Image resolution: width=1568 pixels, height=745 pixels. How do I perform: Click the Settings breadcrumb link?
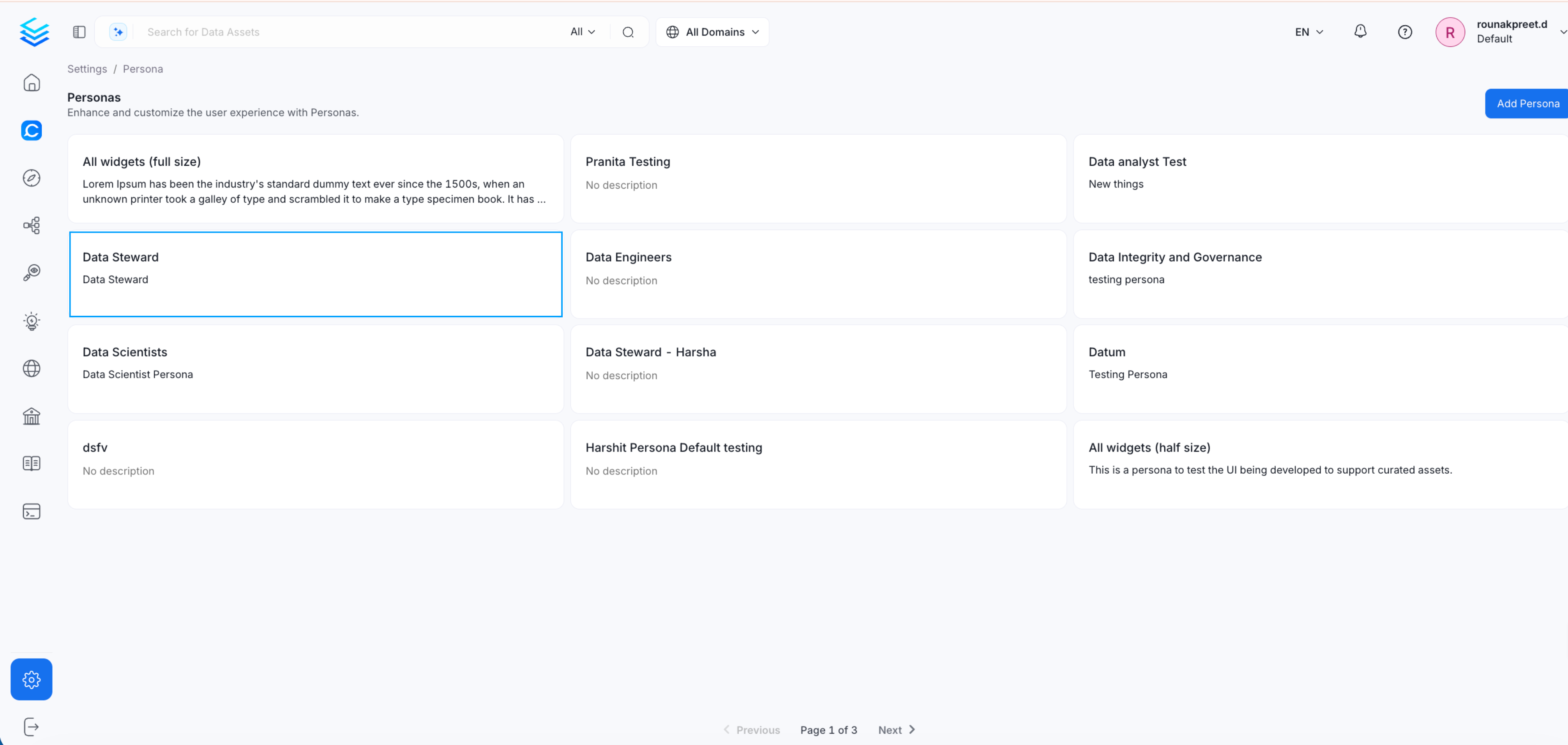pos(87,69)
